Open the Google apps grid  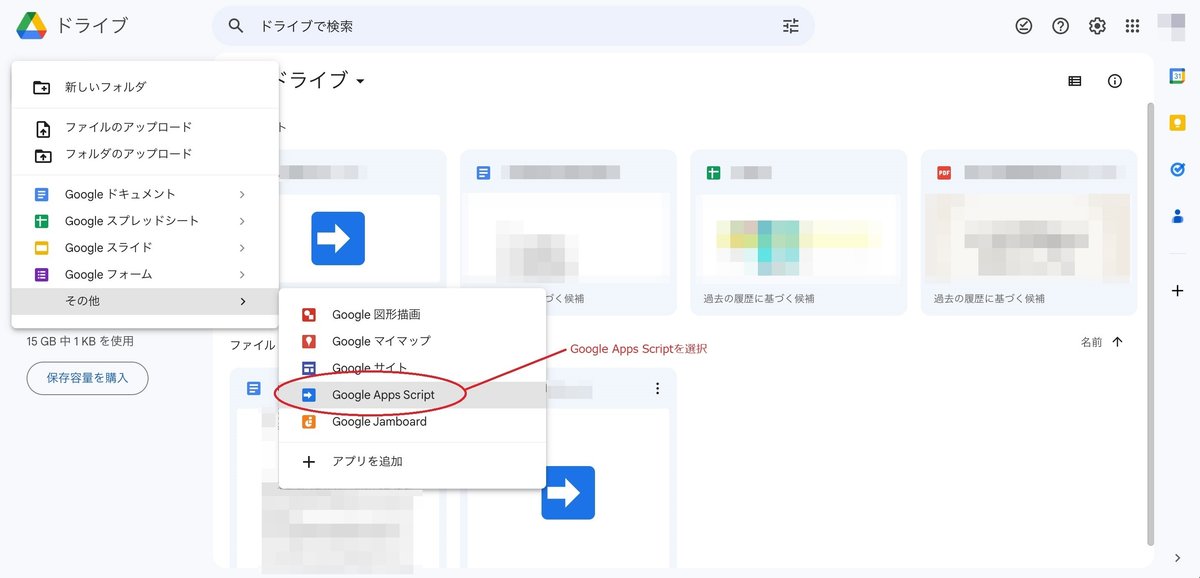click(1133, 26)
